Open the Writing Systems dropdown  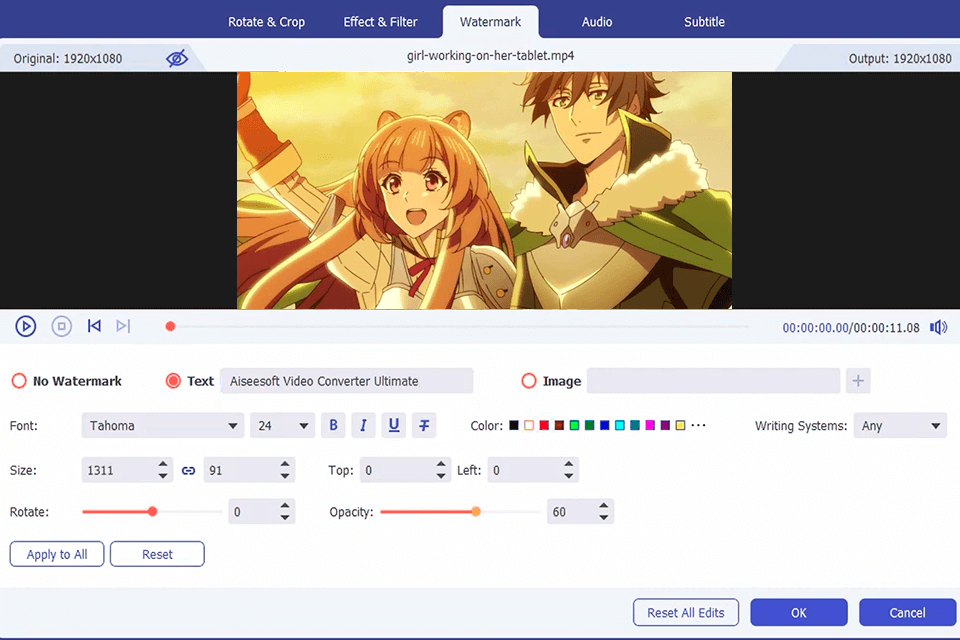coord(899,425)
